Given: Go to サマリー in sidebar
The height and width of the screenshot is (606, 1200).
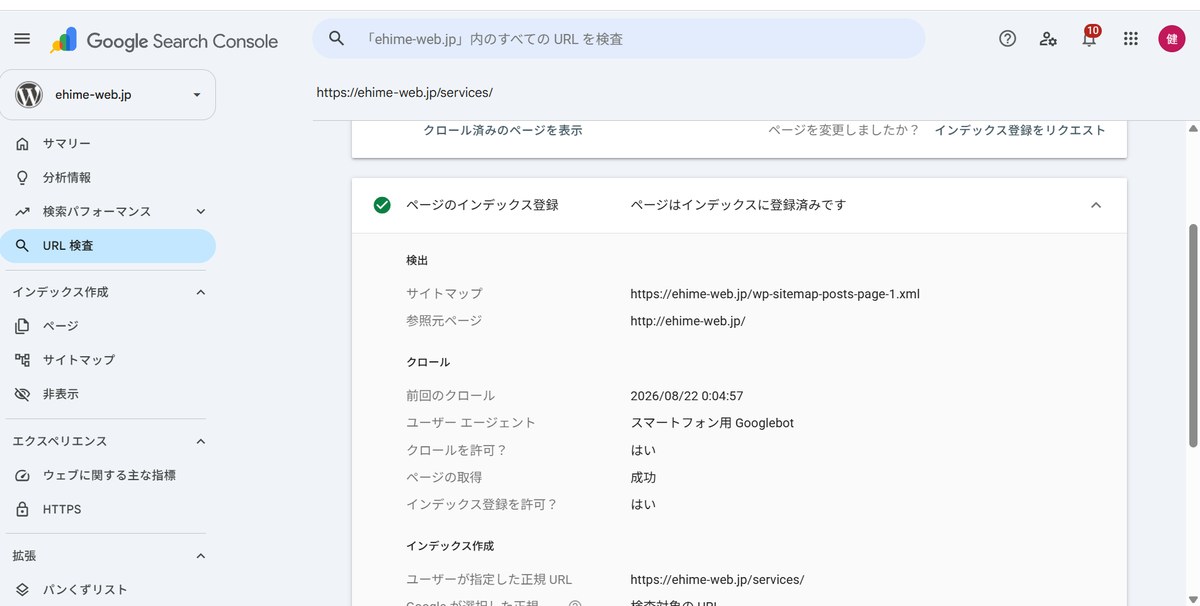Looking at the screenshot, I should coord(67,144).
